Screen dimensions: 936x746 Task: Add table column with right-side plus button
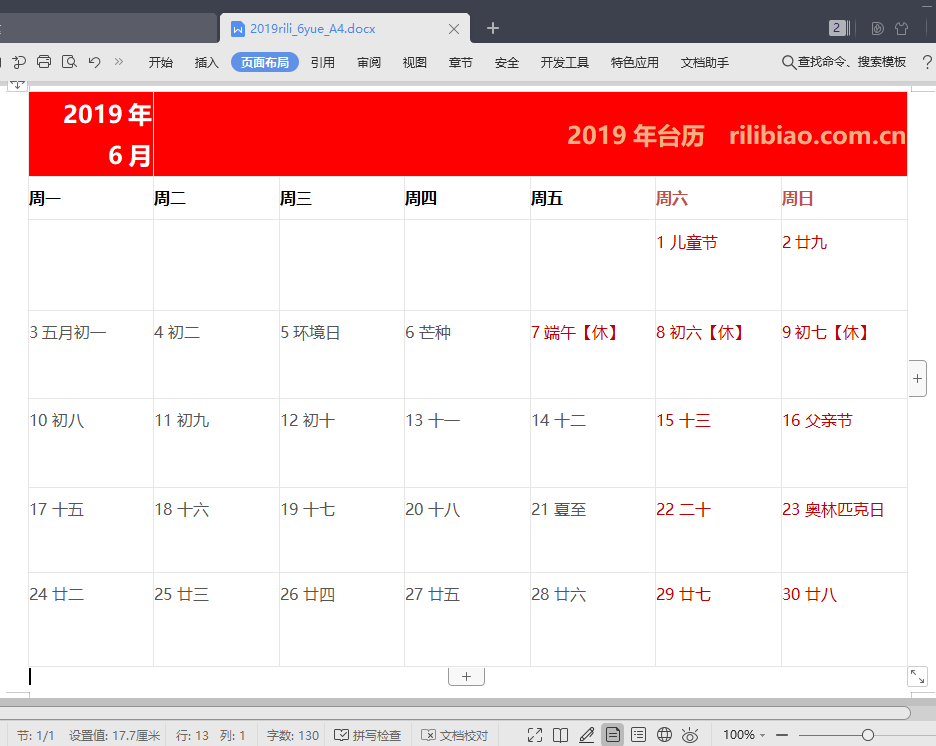coord(917,378)
